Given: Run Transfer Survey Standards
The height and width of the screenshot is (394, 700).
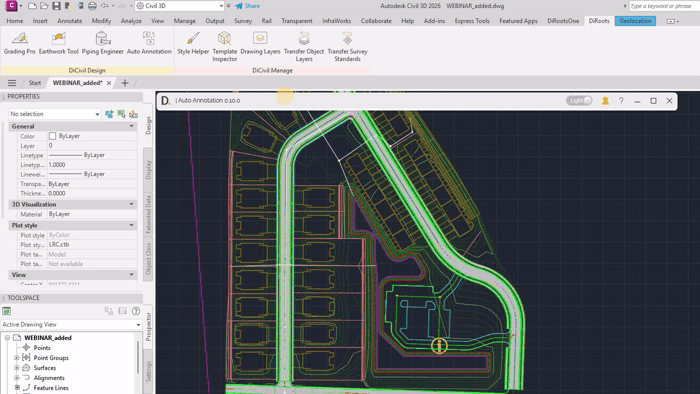Looking at the screenshot, I should tap(347, 46).
